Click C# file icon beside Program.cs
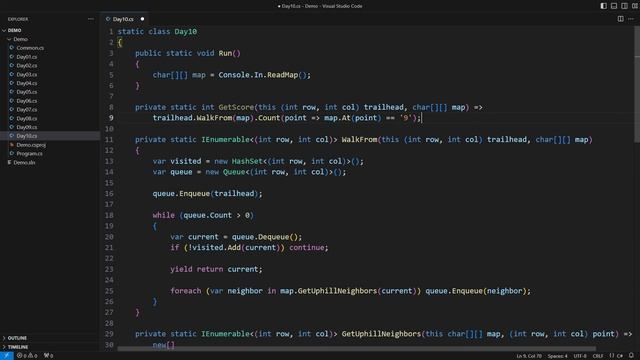This screenshot has width=640, height=360. (x=11, y=153)
